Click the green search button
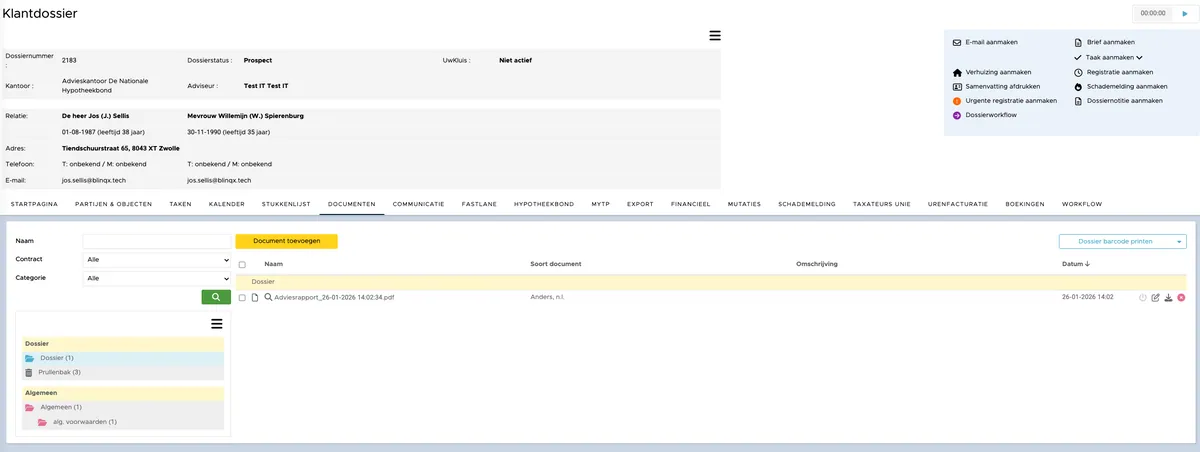1200x452 pixels. [x=215, y=297]
